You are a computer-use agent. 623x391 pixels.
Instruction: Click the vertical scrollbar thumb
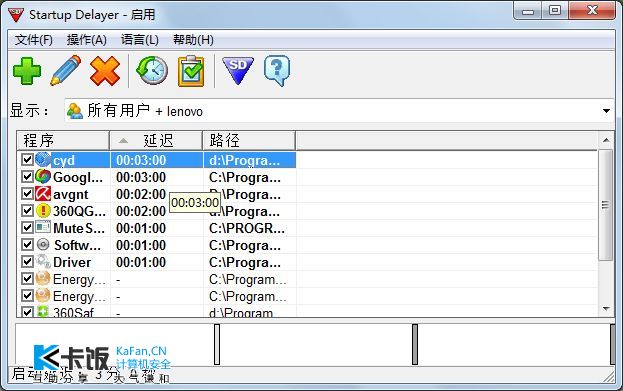[606, 205]
